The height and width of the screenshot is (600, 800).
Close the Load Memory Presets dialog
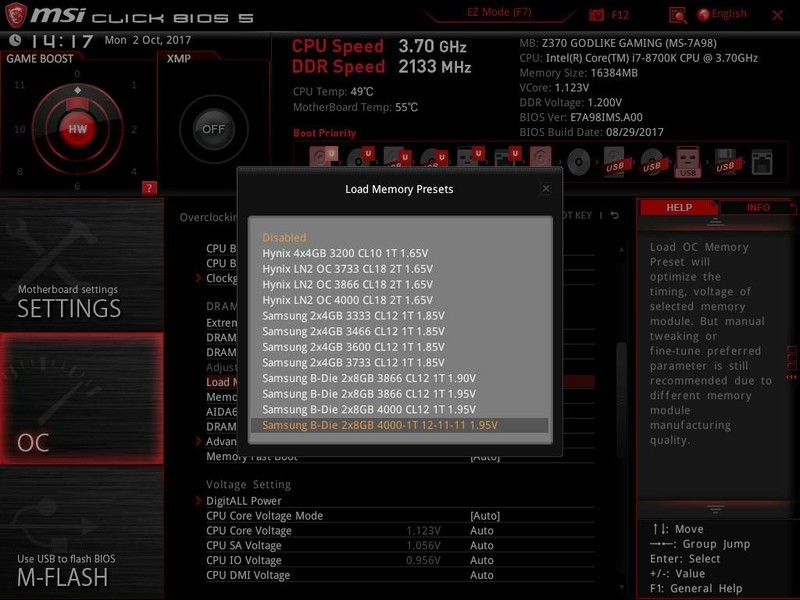(x=545, y=189)
